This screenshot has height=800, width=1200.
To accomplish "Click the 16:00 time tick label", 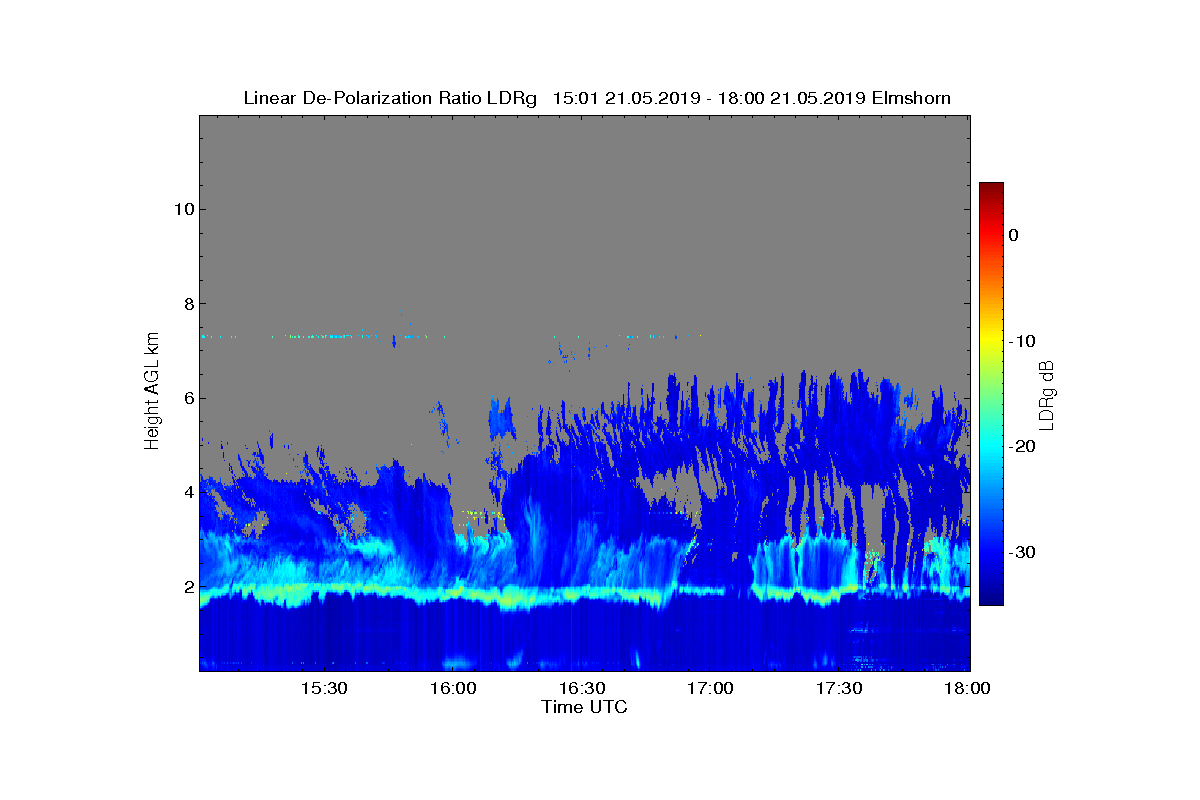I will click(x=453, y=689).
